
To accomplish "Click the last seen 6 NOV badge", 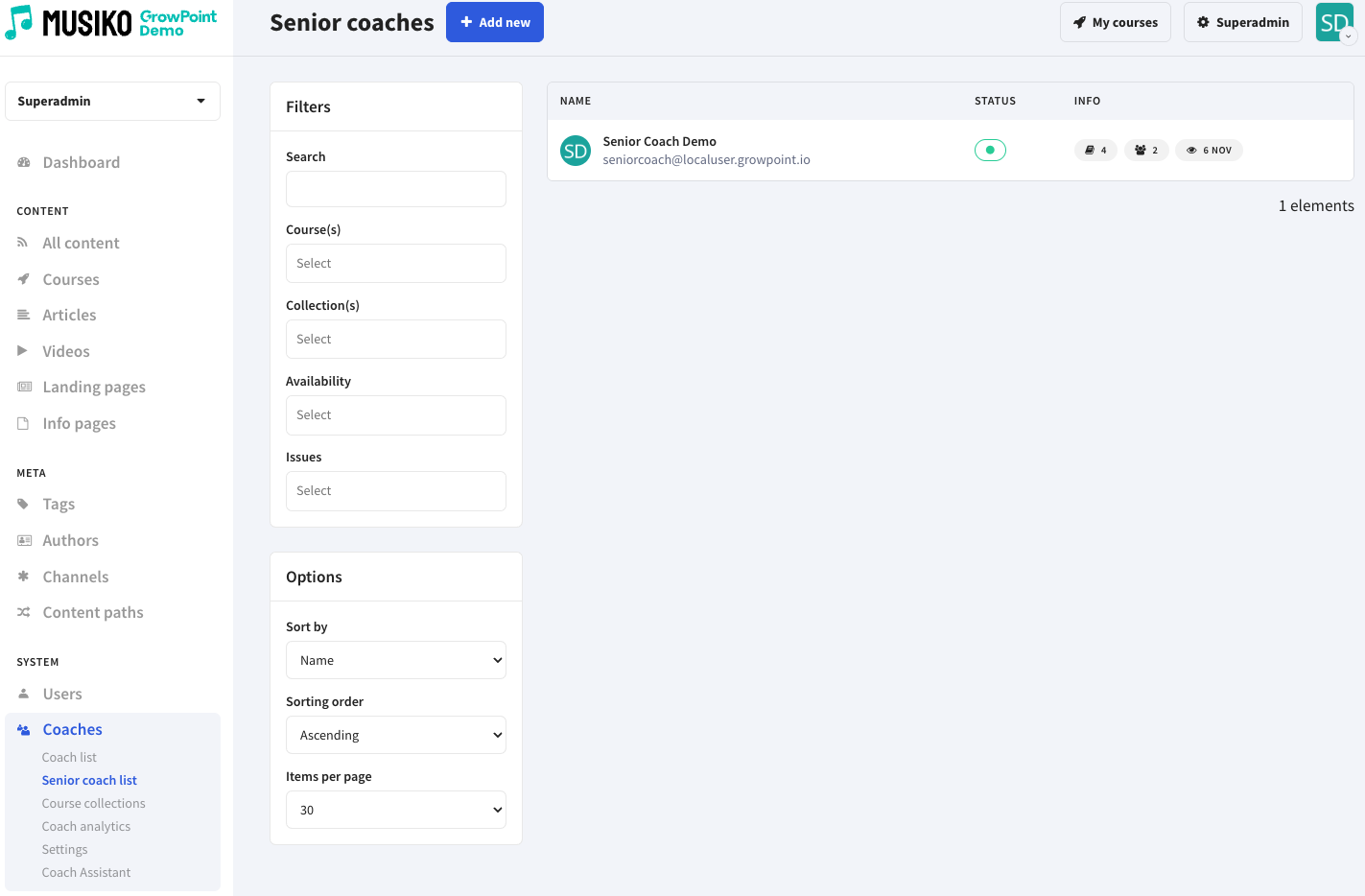I will point(1209,151).
